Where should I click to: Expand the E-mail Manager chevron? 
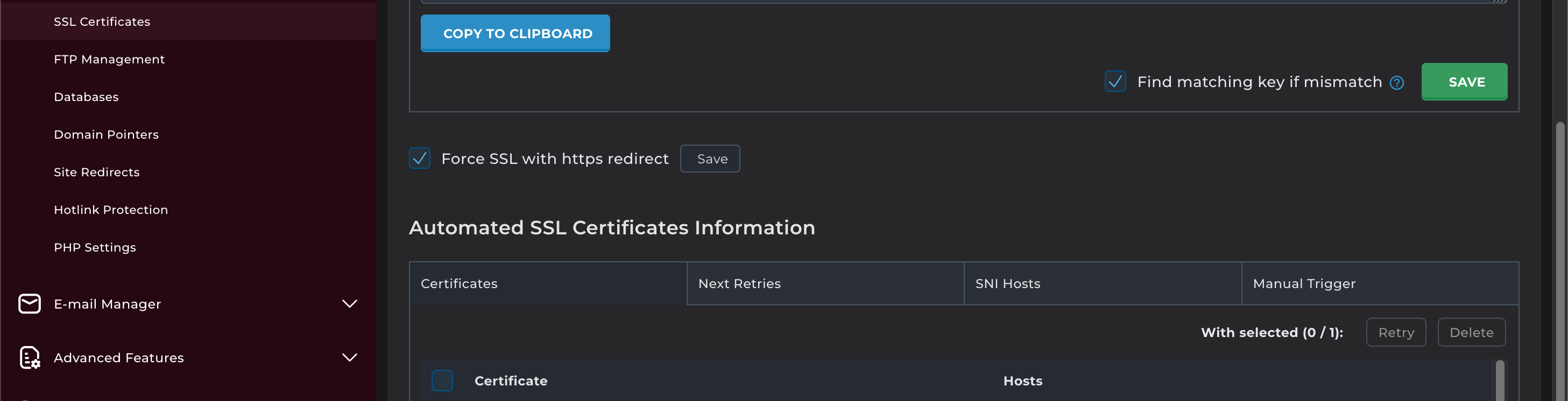(349, 304)
